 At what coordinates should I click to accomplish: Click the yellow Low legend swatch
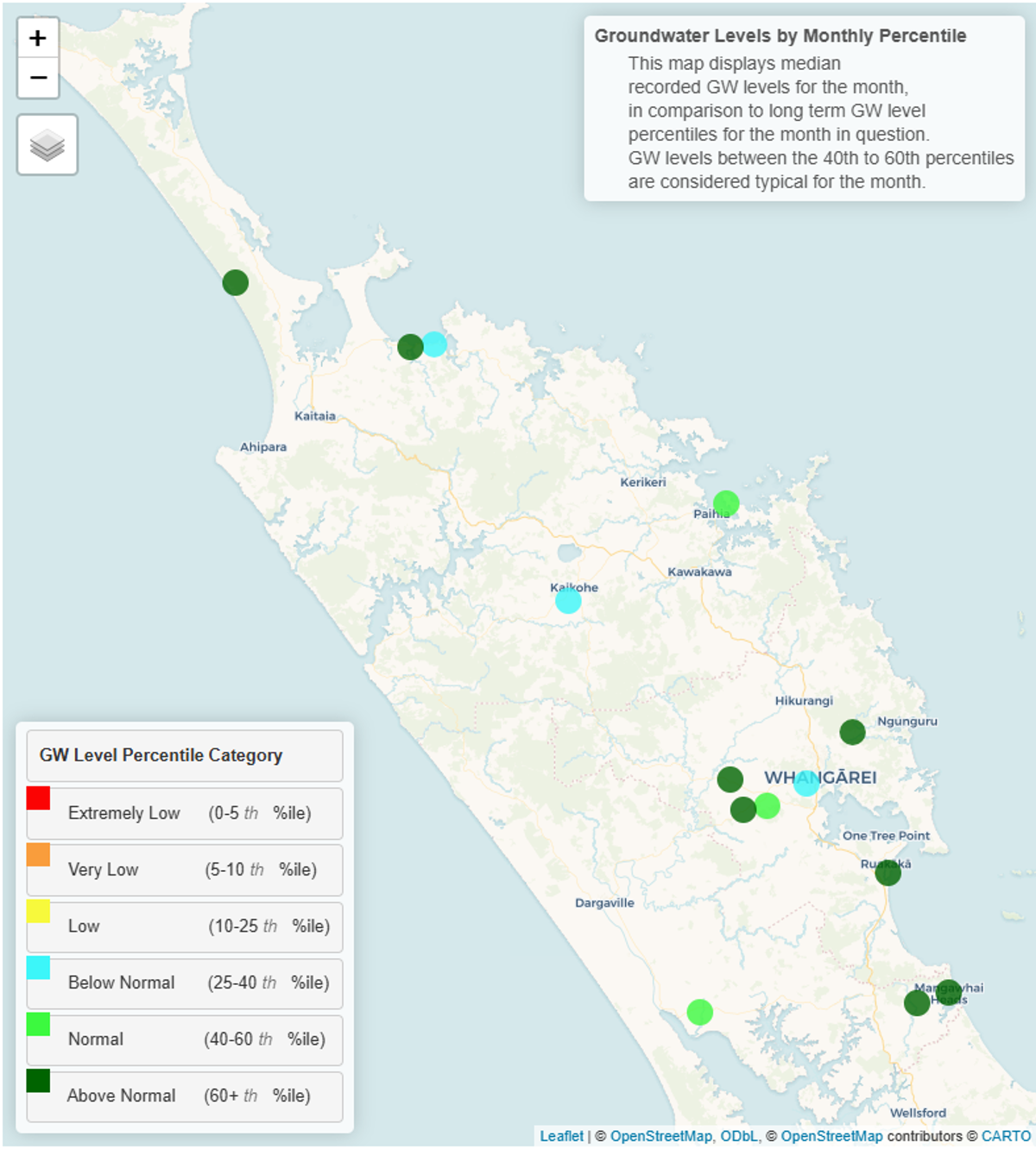click(38, 912)
